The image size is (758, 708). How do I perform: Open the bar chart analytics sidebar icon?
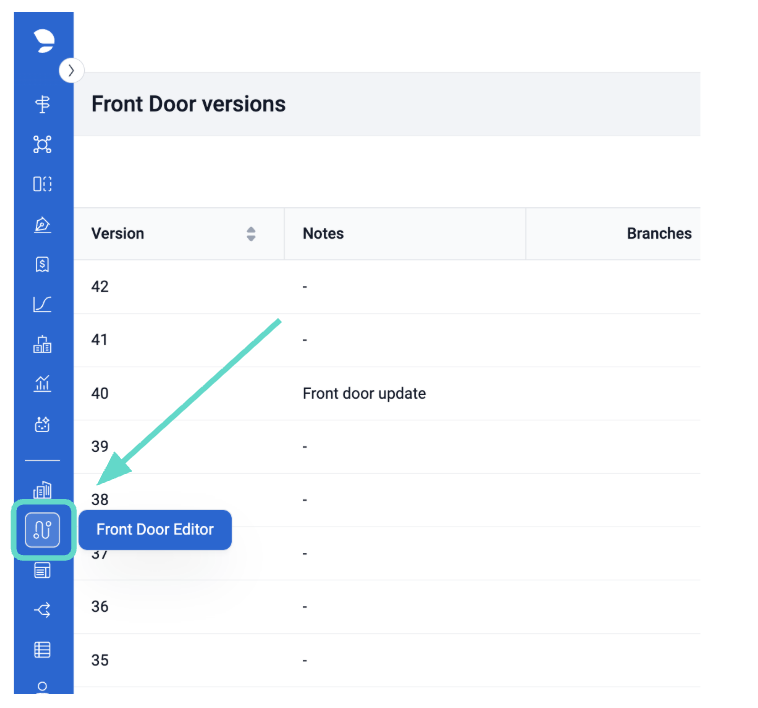[42, 384]
